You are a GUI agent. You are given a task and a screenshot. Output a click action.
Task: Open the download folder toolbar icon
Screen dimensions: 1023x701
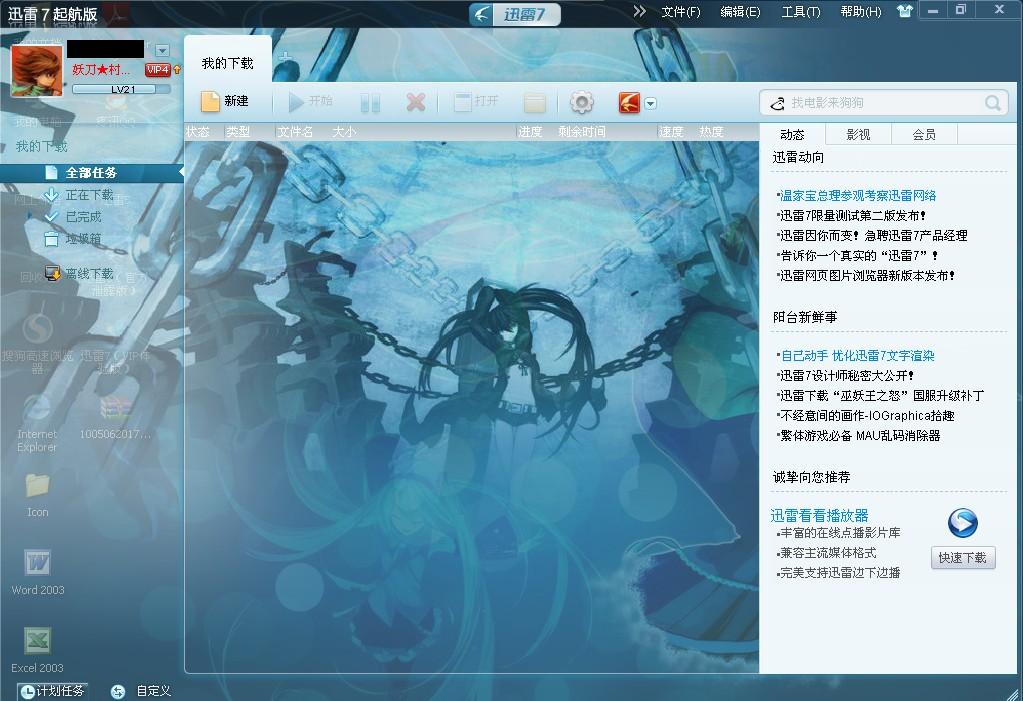pos(534,102)
